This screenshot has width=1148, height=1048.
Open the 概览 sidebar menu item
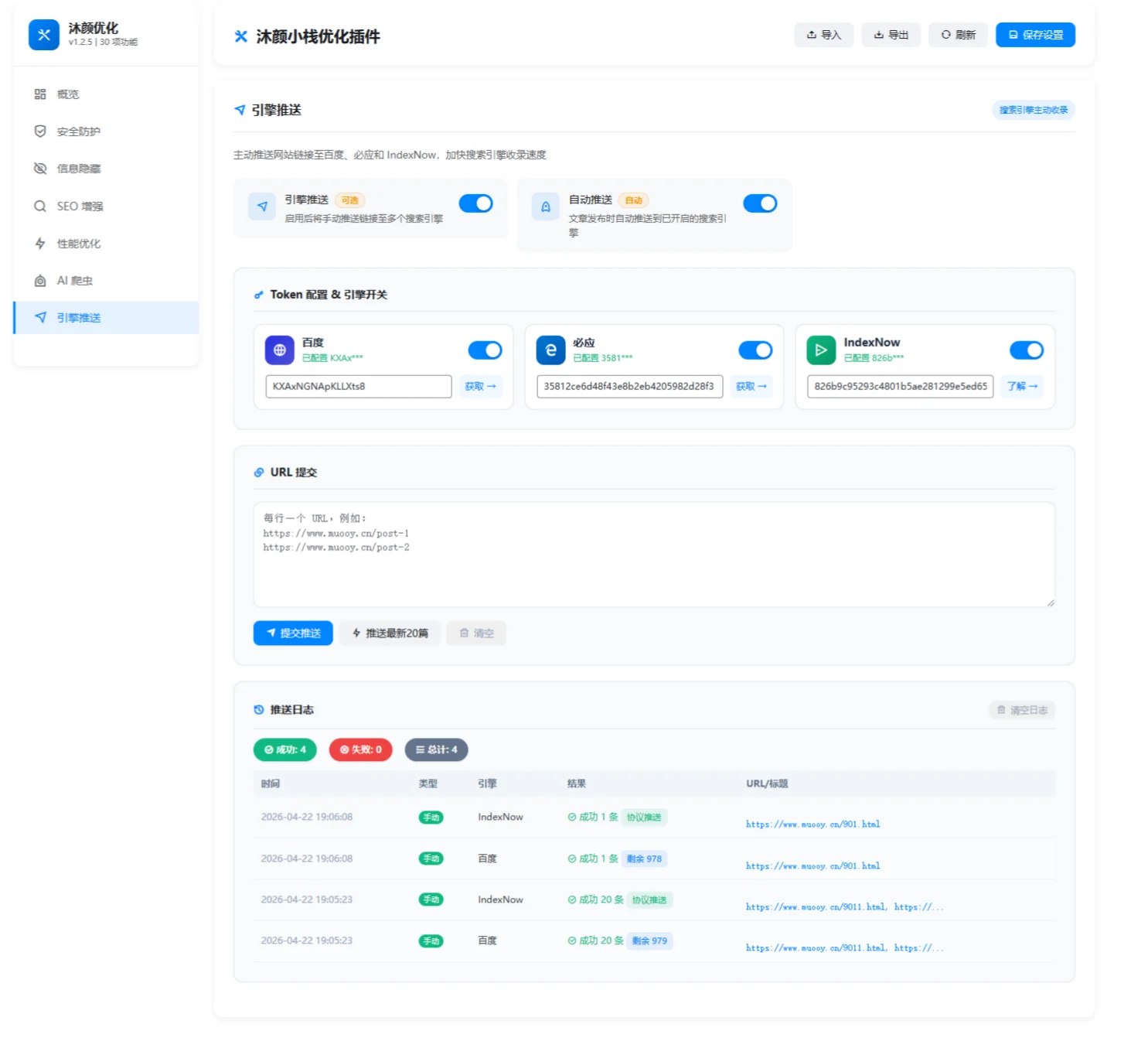[68, 94]
